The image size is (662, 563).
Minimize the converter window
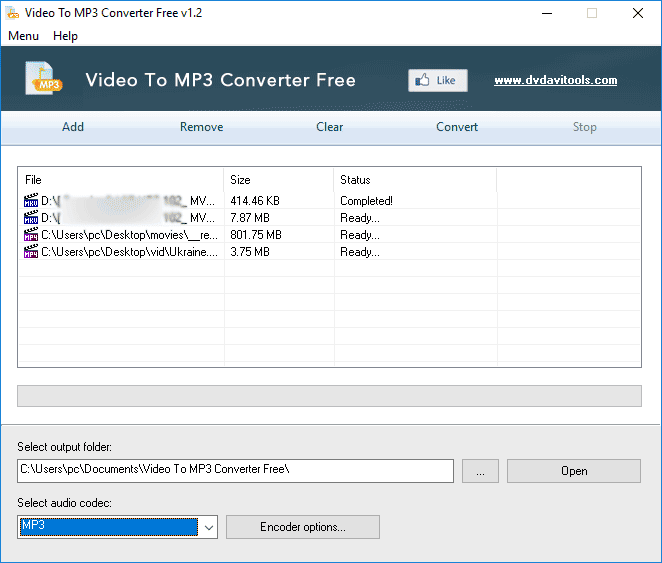pos(547,13)
